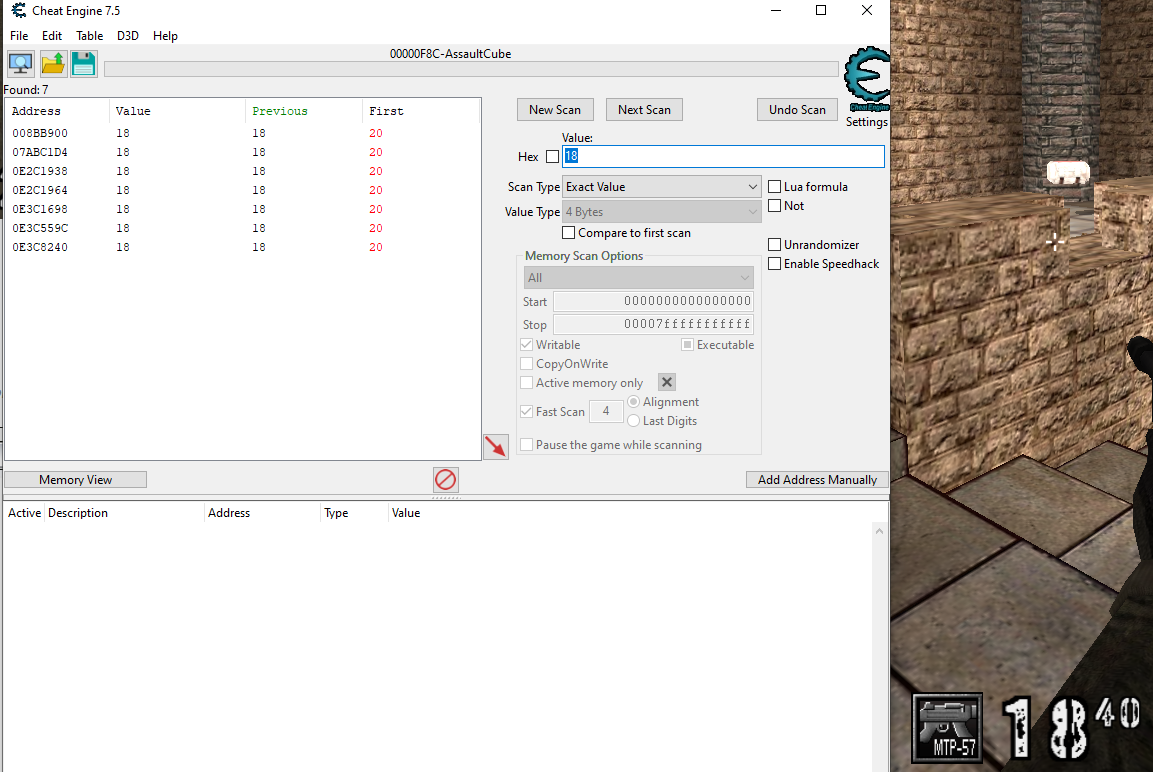1153x772 pixels.
Task: Click the address list scrollbar up arrow
Action: [x=879, y=531]
